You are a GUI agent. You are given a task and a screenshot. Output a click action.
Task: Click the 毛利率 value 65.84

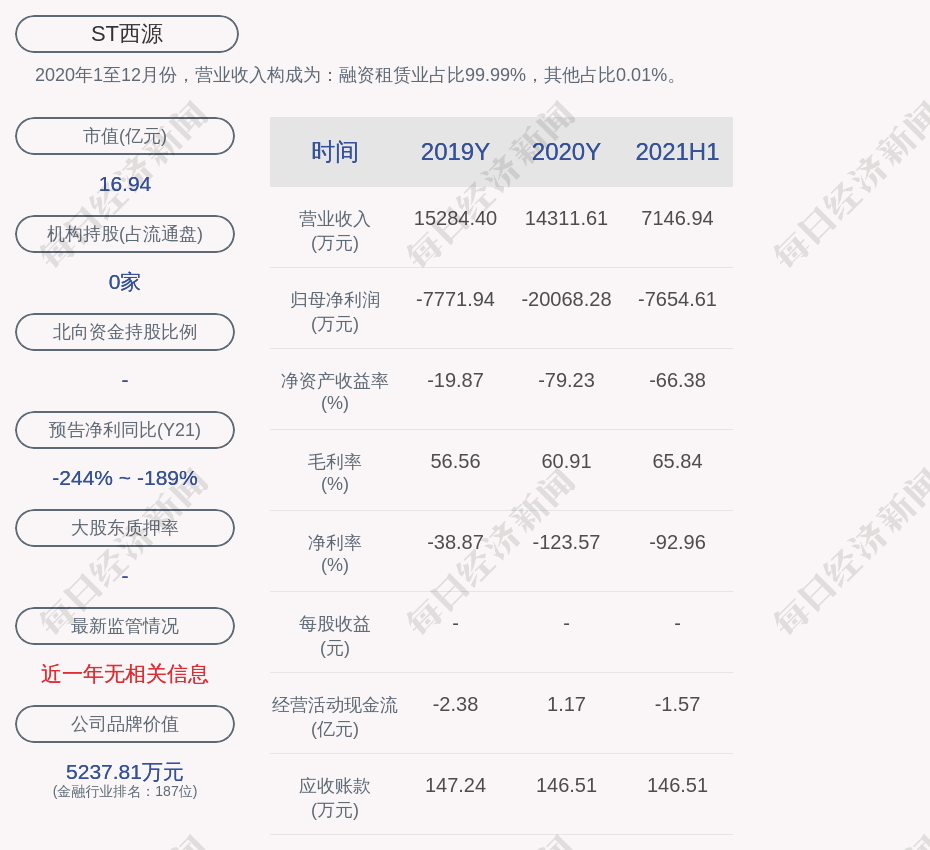(x=677, y=461)
